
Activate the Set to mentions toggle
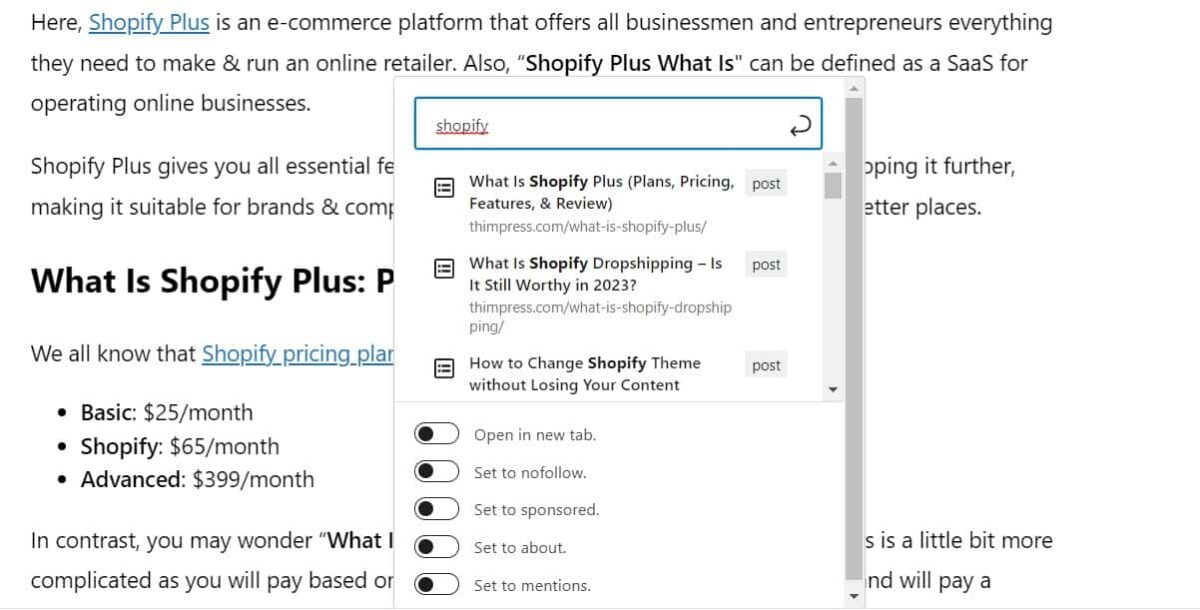click(x=437, y=584)
